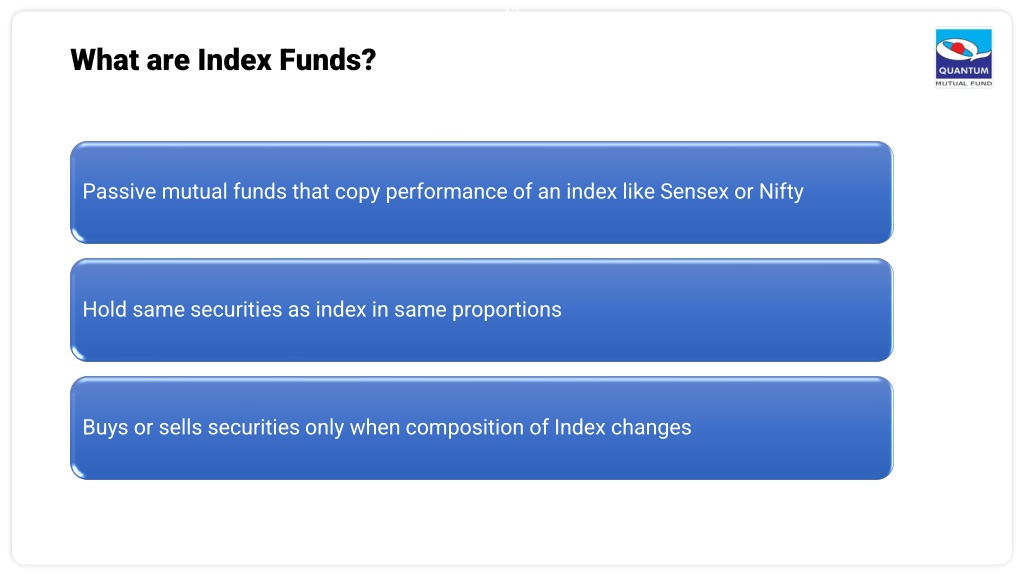Click the Quantum Mutual Fund logo
The image size is (1024, 576).
coord(963,57)
